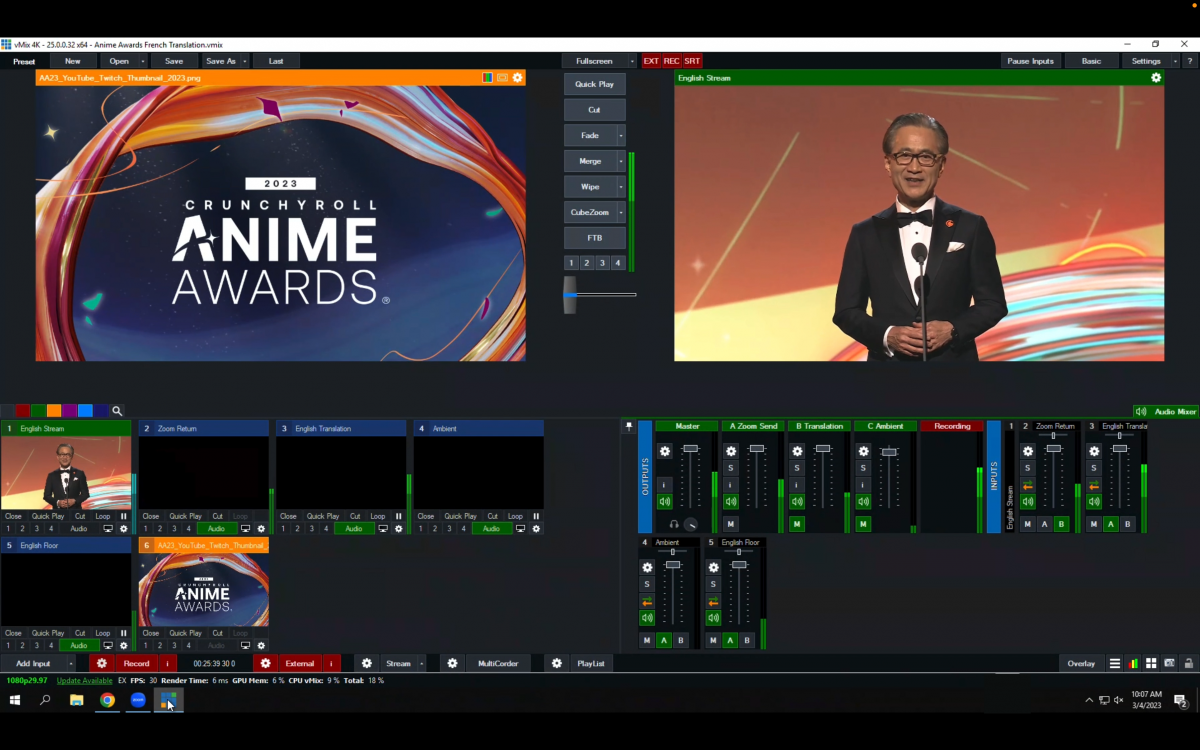Expand the Settings dropdown arrow

coord(1175,61)
